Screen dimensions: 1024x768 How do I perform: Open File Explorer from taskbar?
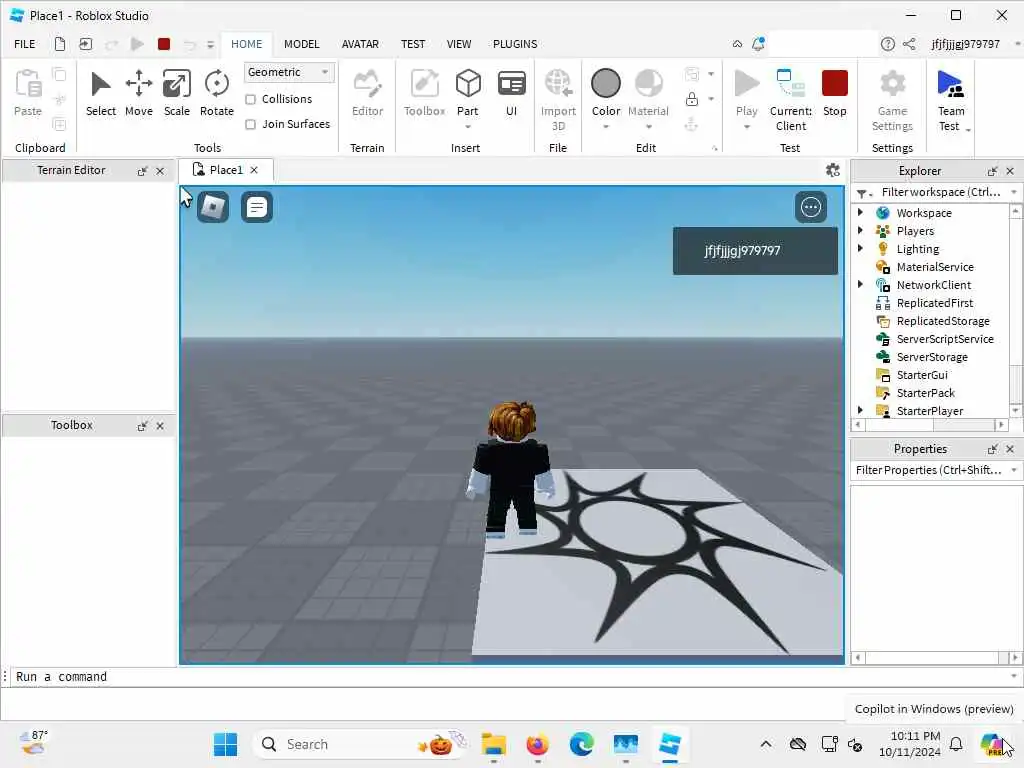click(x=494, y=744)
